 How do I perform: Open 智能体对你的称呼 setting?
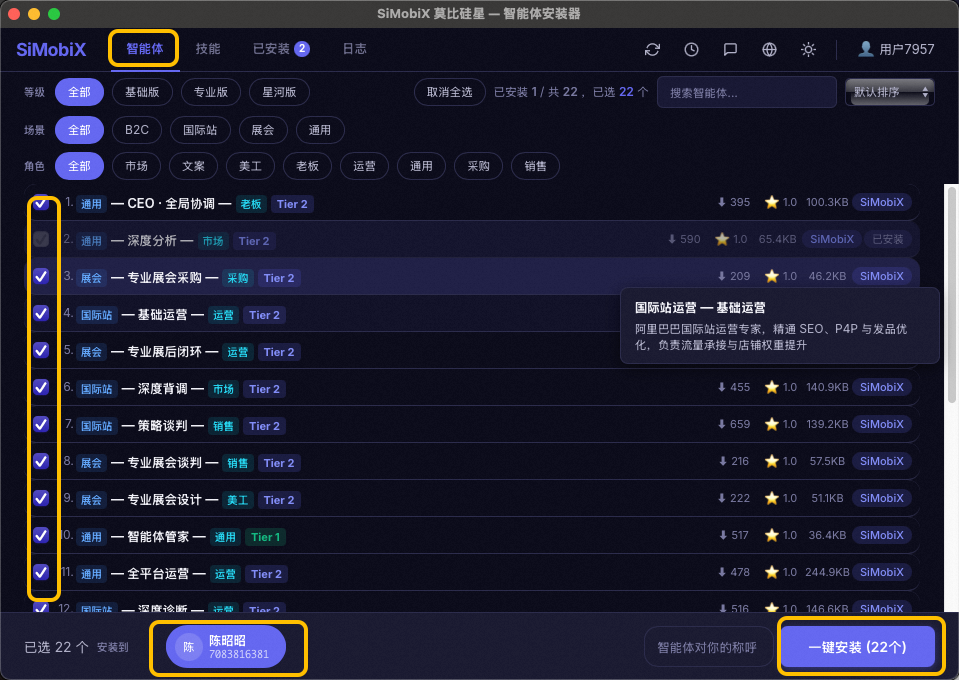707,647
